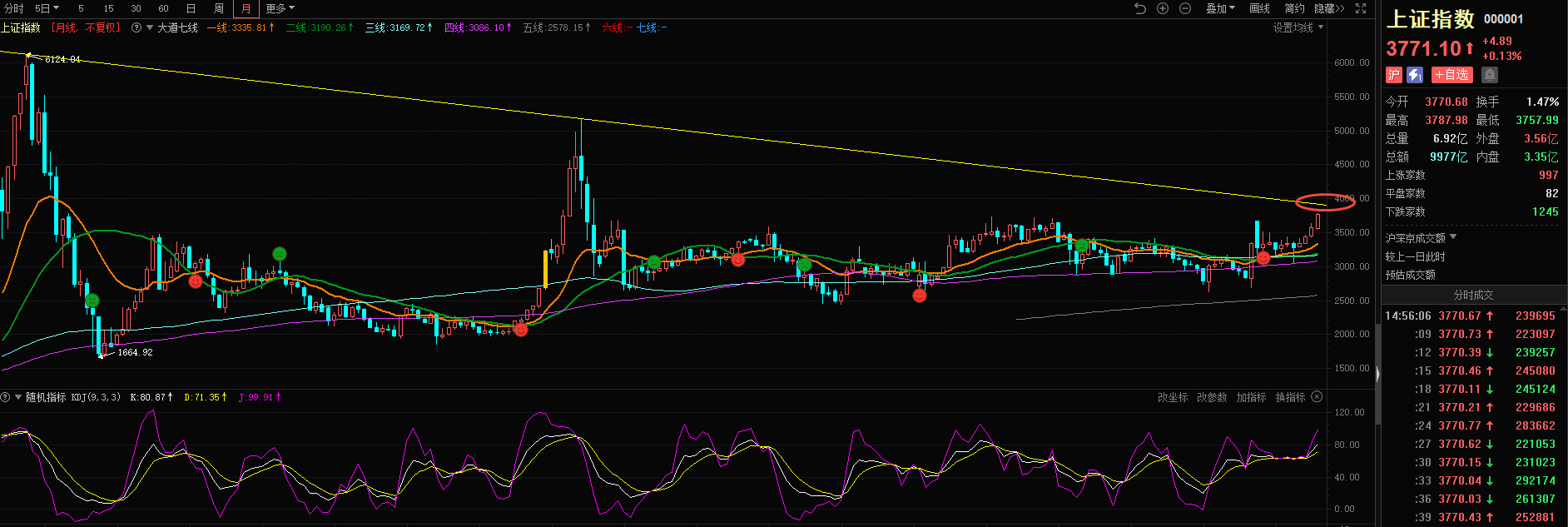Close the KDJ indicator panel
The image size is (1568, 527).
(1317, 397)
